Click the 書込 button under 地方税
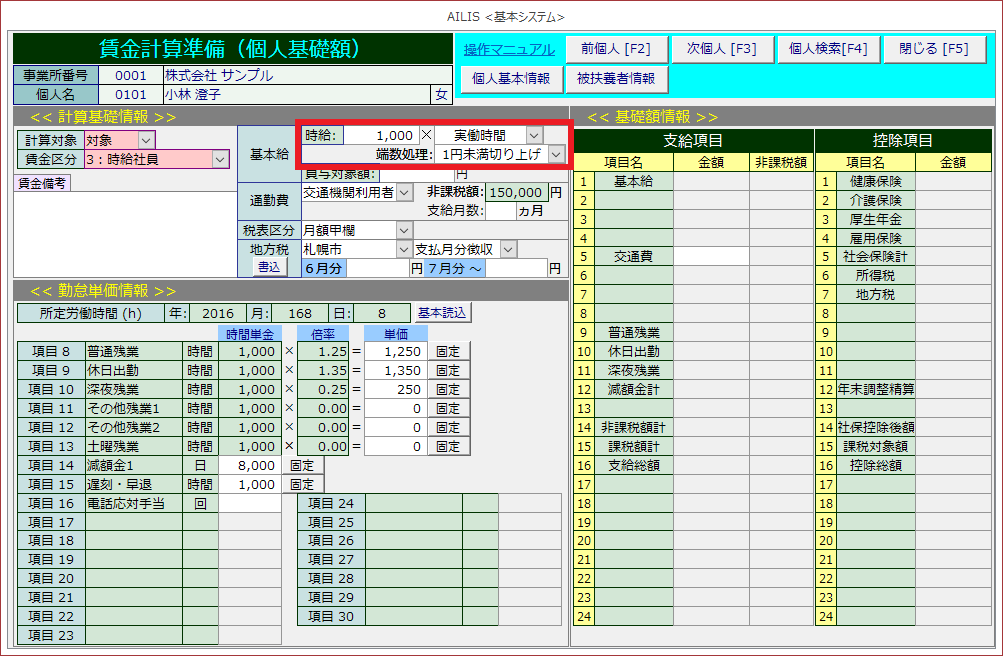Image resolution: width=1003 pixels, height=656 pixels. [270, 268]
